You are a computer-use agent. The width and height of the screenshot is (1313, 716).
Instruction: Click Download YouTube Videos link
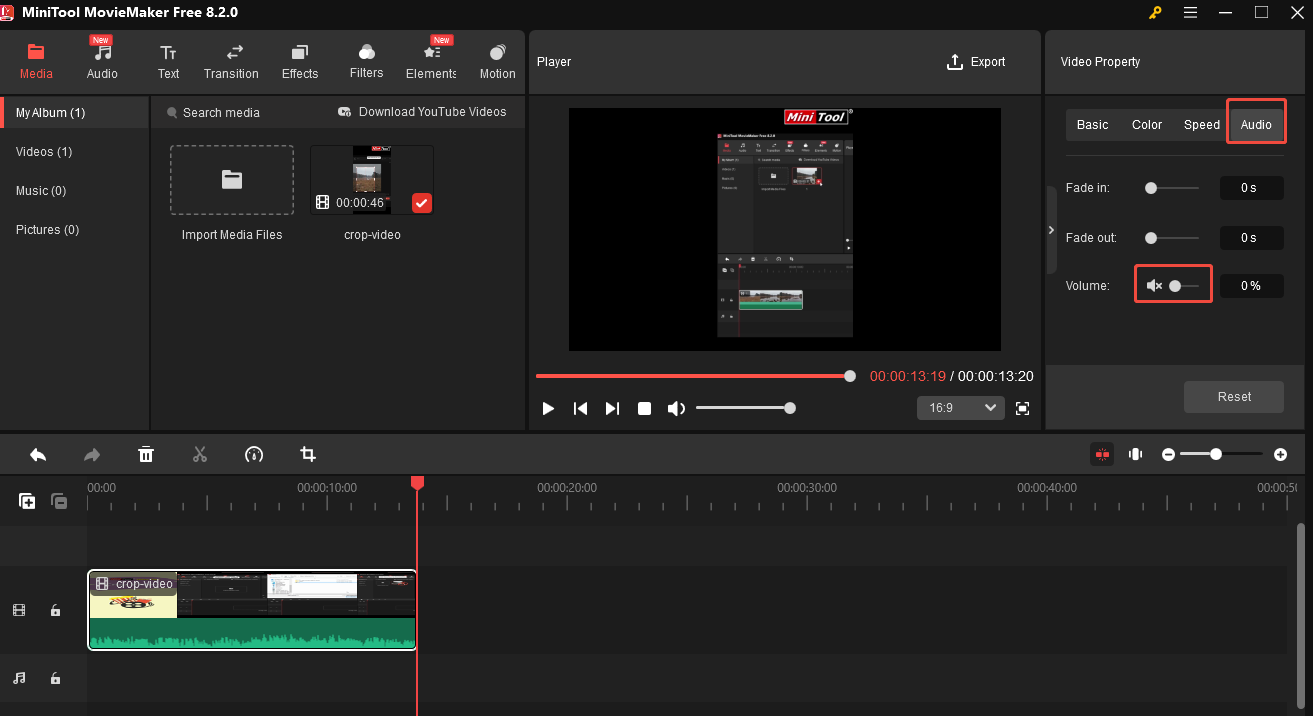(x=422, y=112)
